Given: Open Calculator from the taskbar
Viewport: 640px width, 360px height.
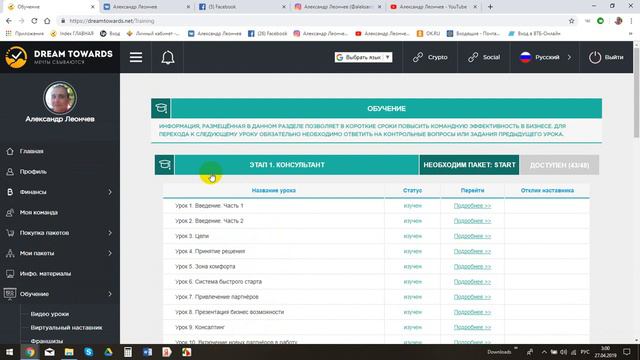Looking at the screenshot, I should click(128, 352).
